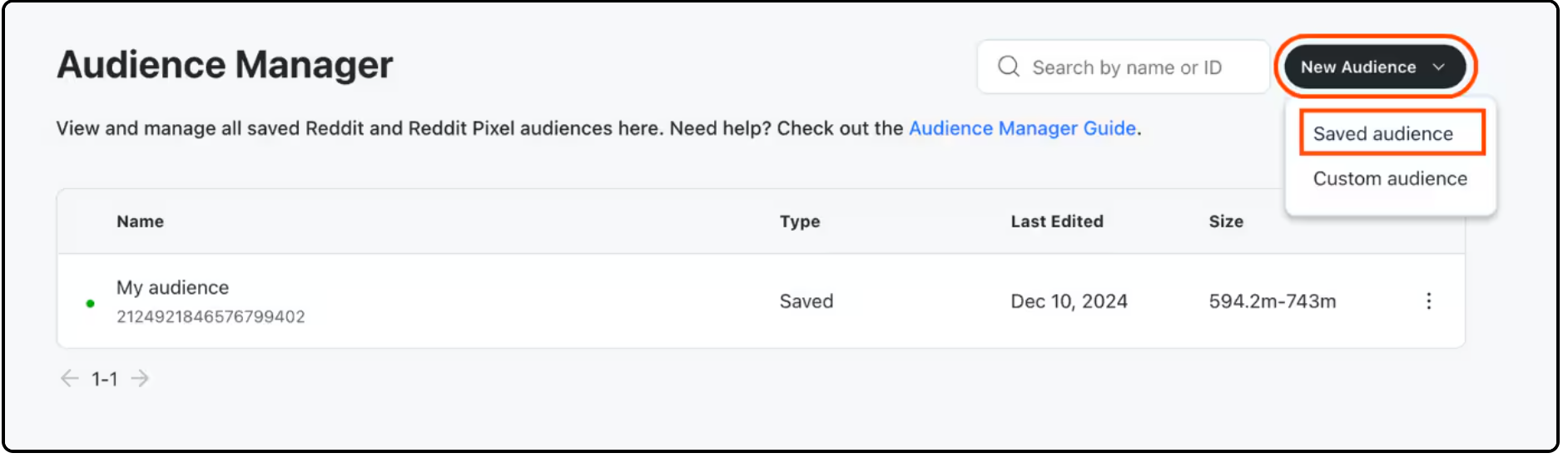
Task: Click the green status dot beside My audience
Action: [90, 303]
